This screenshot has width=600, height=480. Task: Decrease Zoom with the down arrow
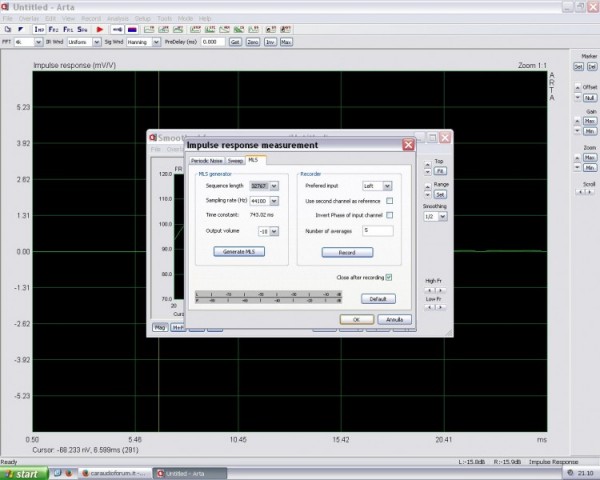click(x=578, y=168)
